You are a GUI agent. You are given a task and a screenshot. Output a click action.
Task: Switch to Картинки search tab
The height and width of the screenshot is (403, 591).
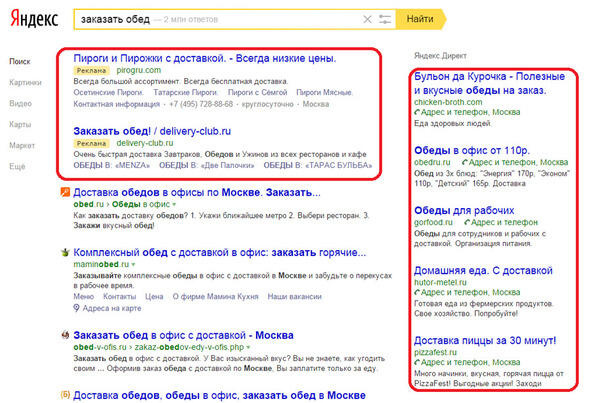25,83
